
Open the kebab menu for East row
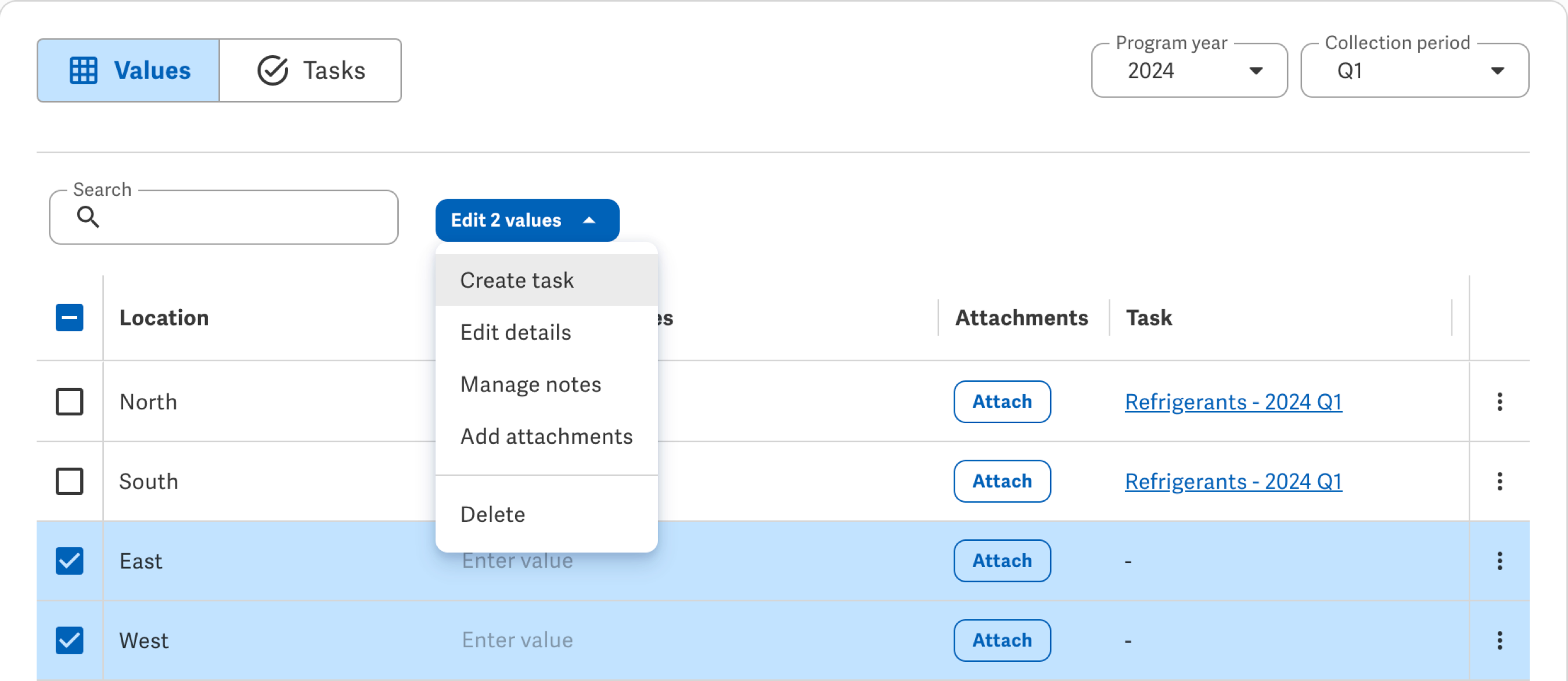(1499, 560)
